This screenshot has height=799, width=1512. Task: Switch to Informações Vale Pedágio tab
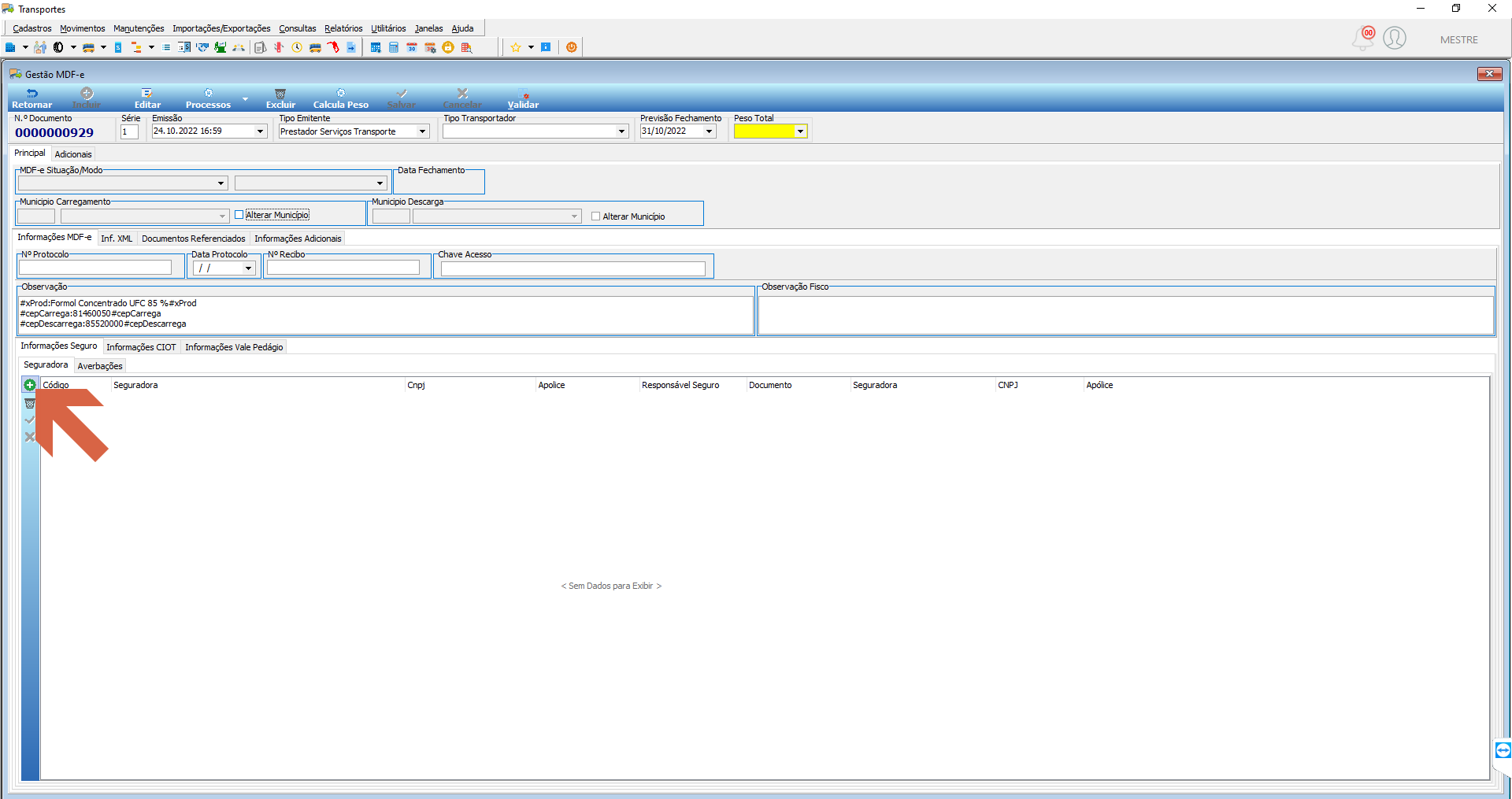click(234, 347)
